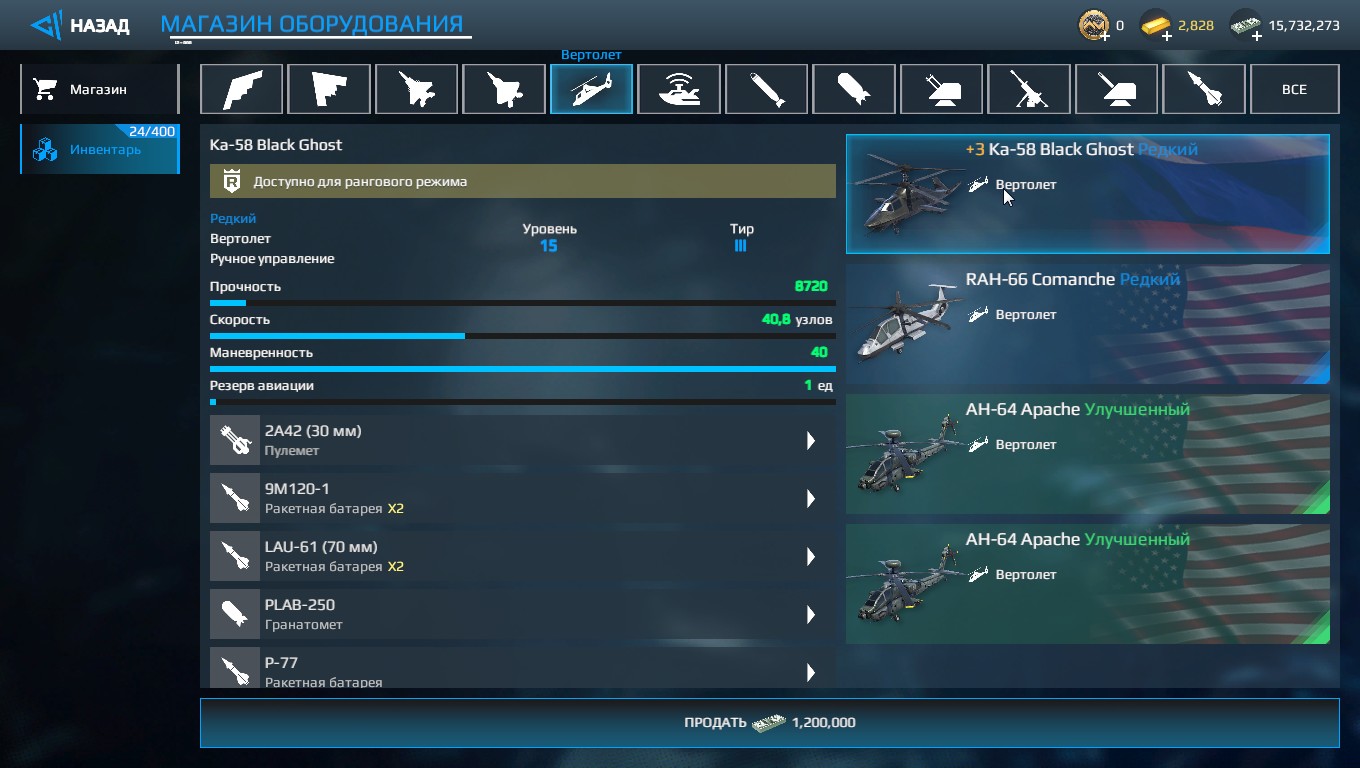Choose the machine gun turret category icon
The width and height of the screenshot is (1360, 768).
click(x=1029, y=89)
